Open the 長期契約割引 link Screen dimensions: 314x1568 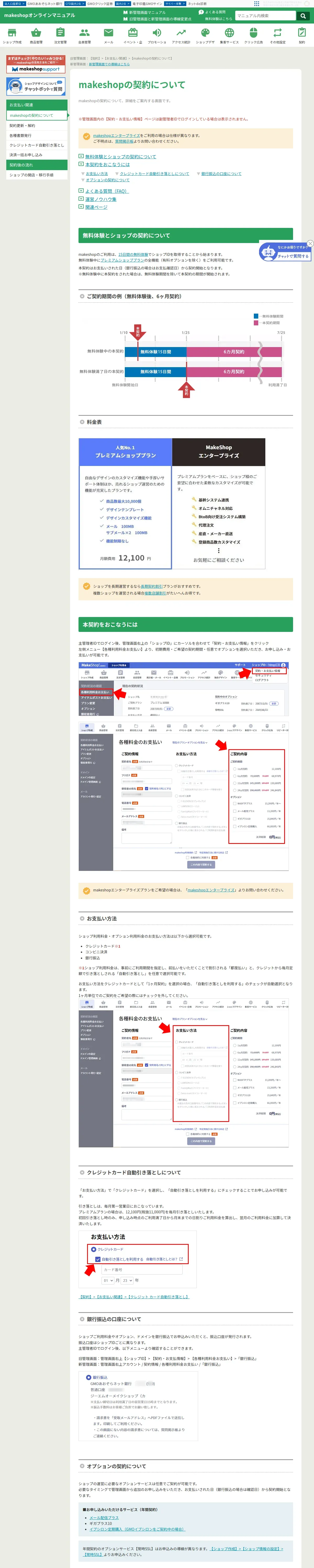151,586
